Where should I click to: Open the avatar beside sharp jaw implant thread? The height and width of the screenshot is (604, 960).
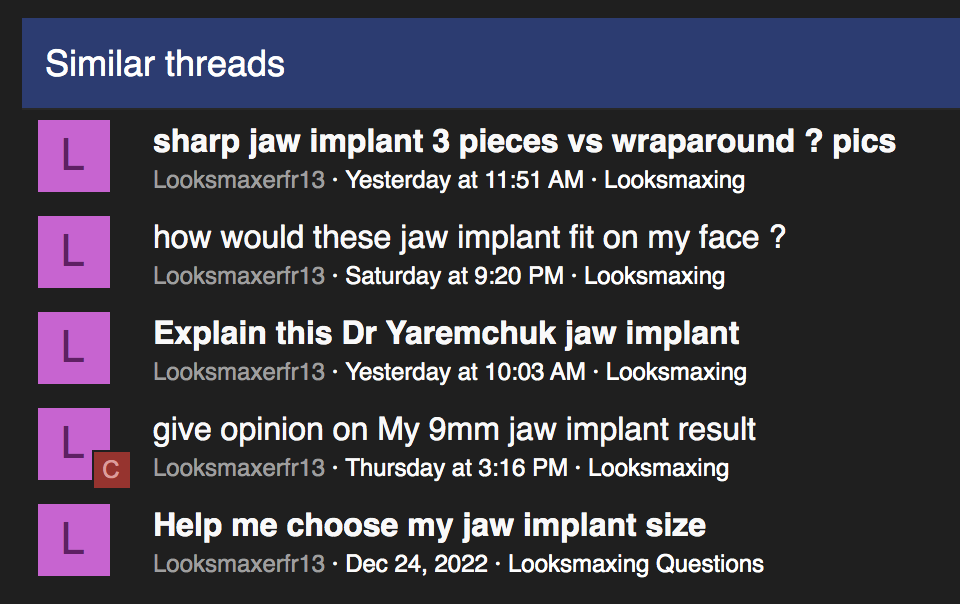(74, 156)
